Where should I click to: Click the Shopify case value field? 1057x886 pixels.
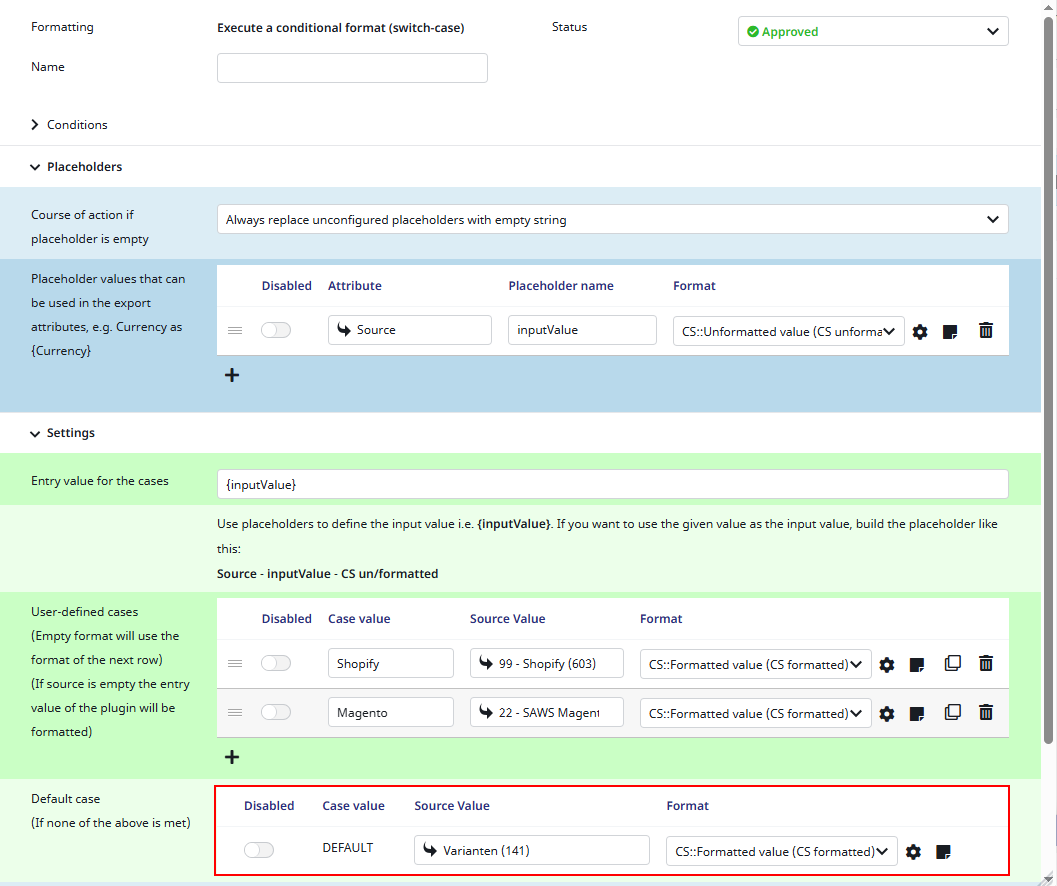pyautogui.click(x=390, y=663)
